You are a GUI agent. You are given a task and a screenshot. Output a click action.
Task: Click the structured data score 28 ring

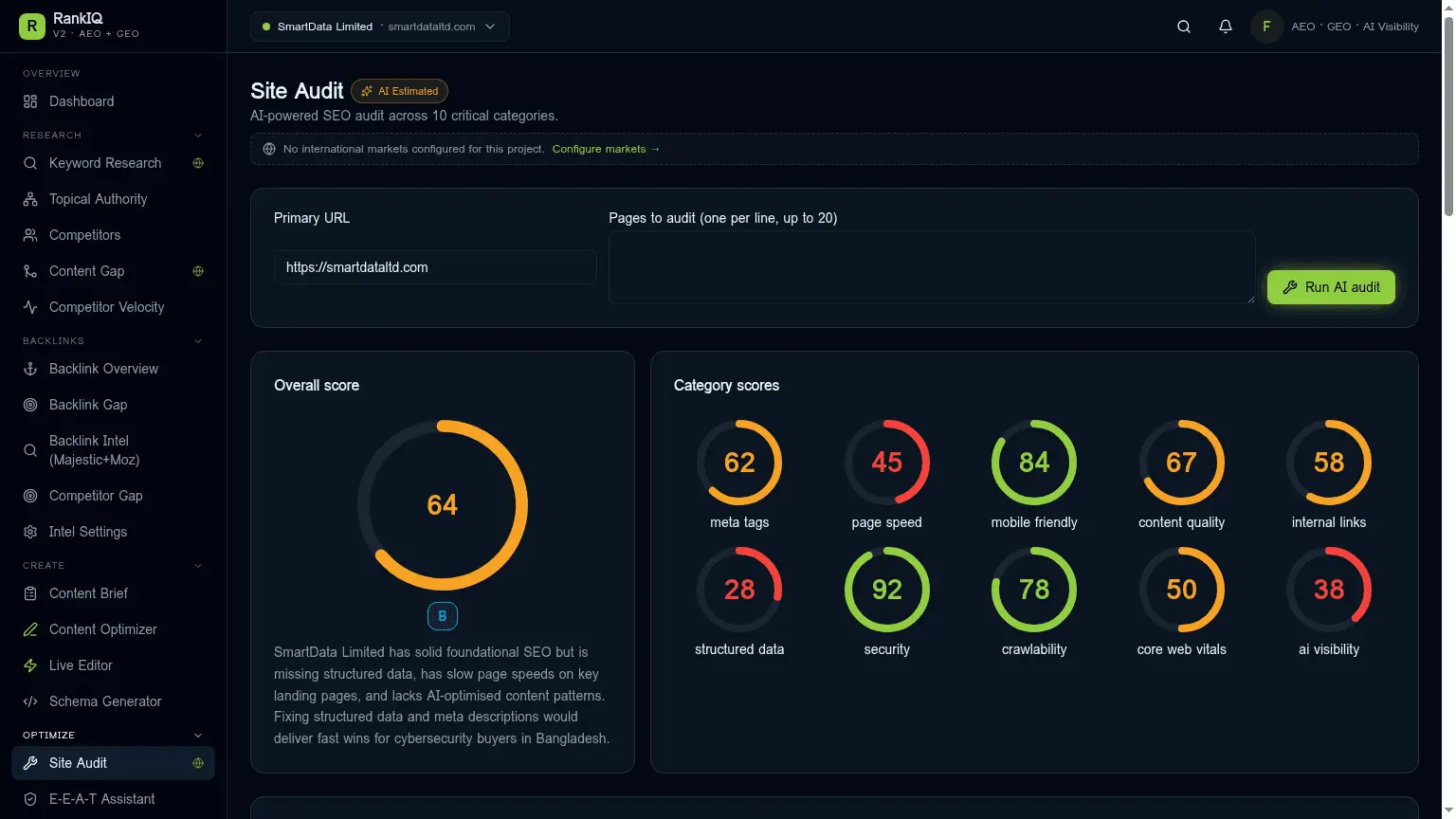[739, 590]
